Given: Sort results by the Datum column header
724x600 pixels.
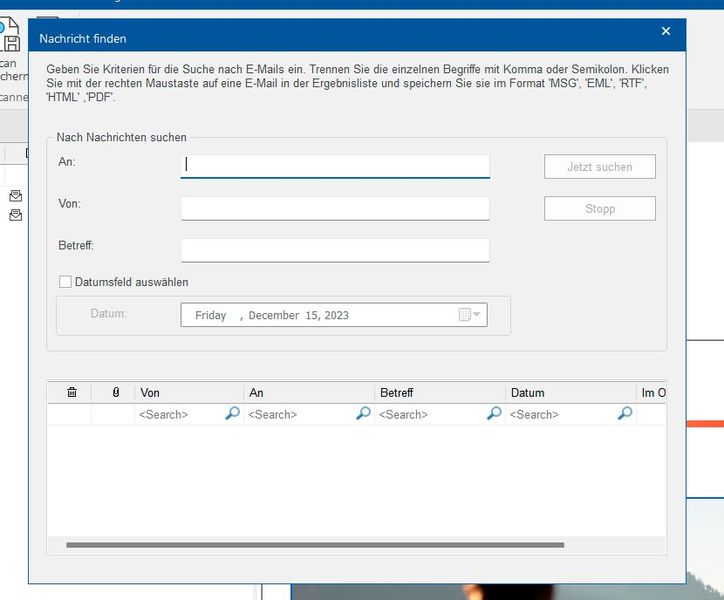Looking at the screenshot, I should pyautogui.click(x=570, y=393).
